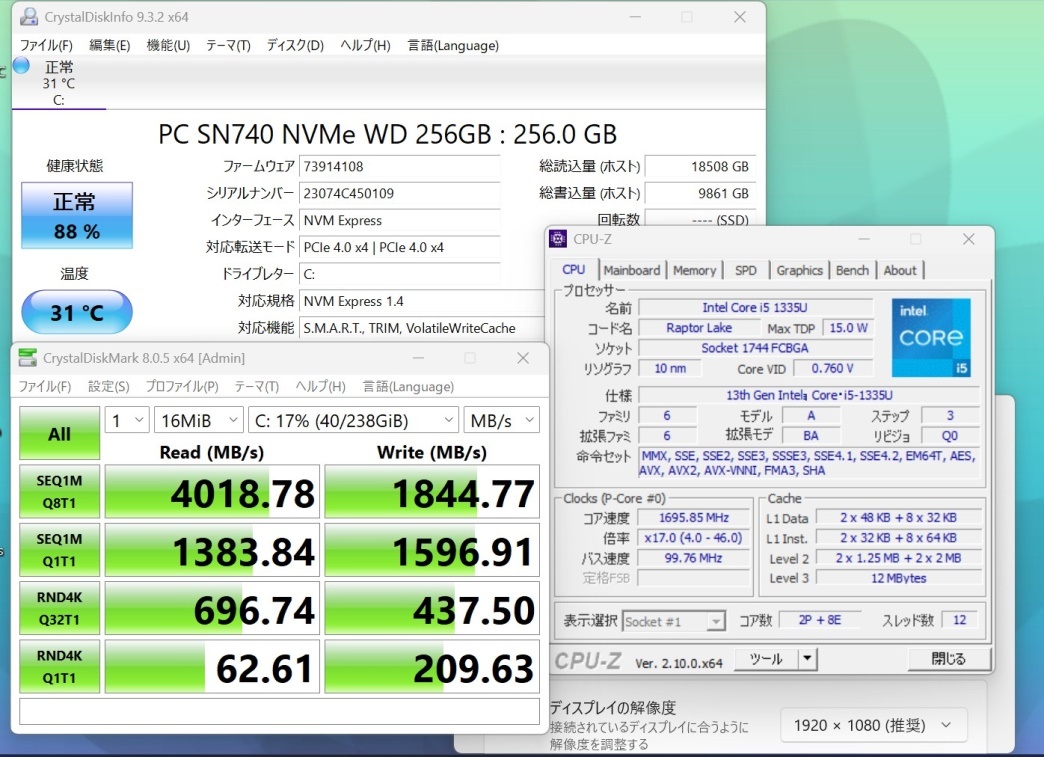Viewport: 1044px width, 757px height.
Task: Open テーマ(T) menu in CrystalDiskInfo
Action: (228, 45)
